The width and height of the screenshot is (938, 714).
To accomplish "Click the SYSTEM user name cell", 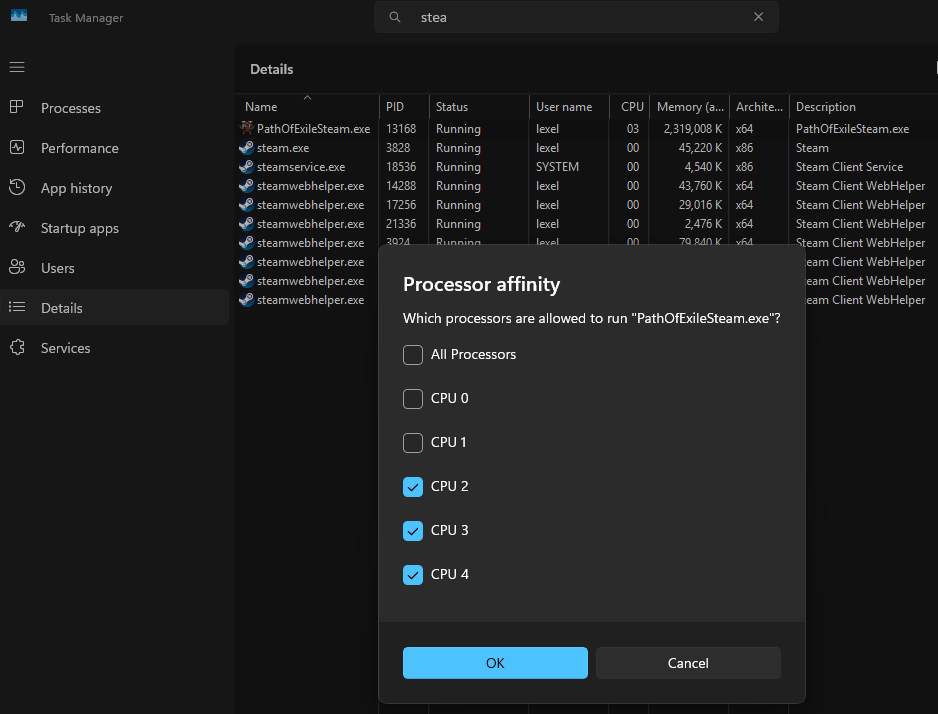I will click(557, 167).
